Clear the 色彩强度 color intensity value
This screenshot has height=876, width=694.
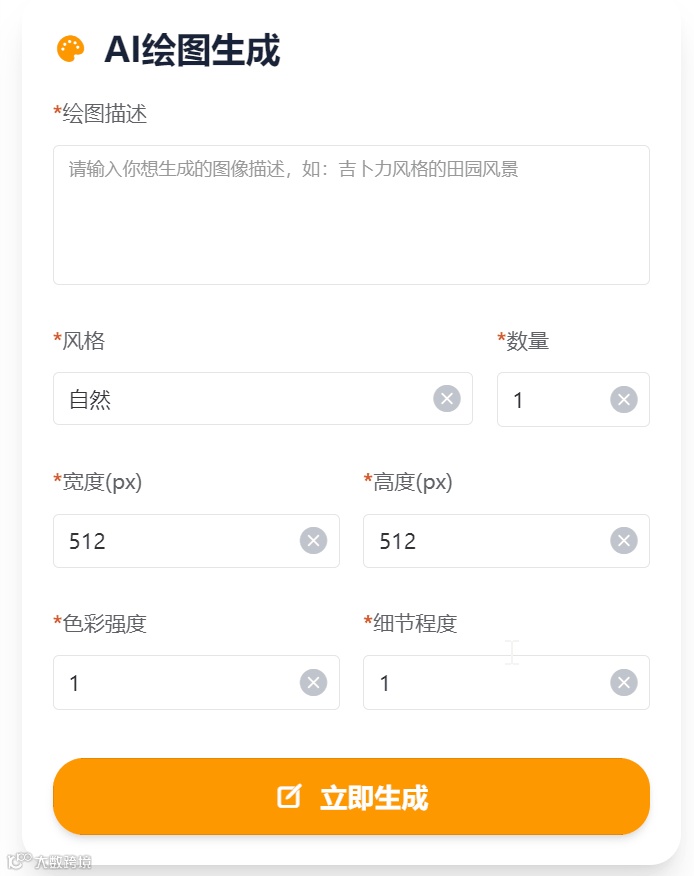click(x=312, y=682)
